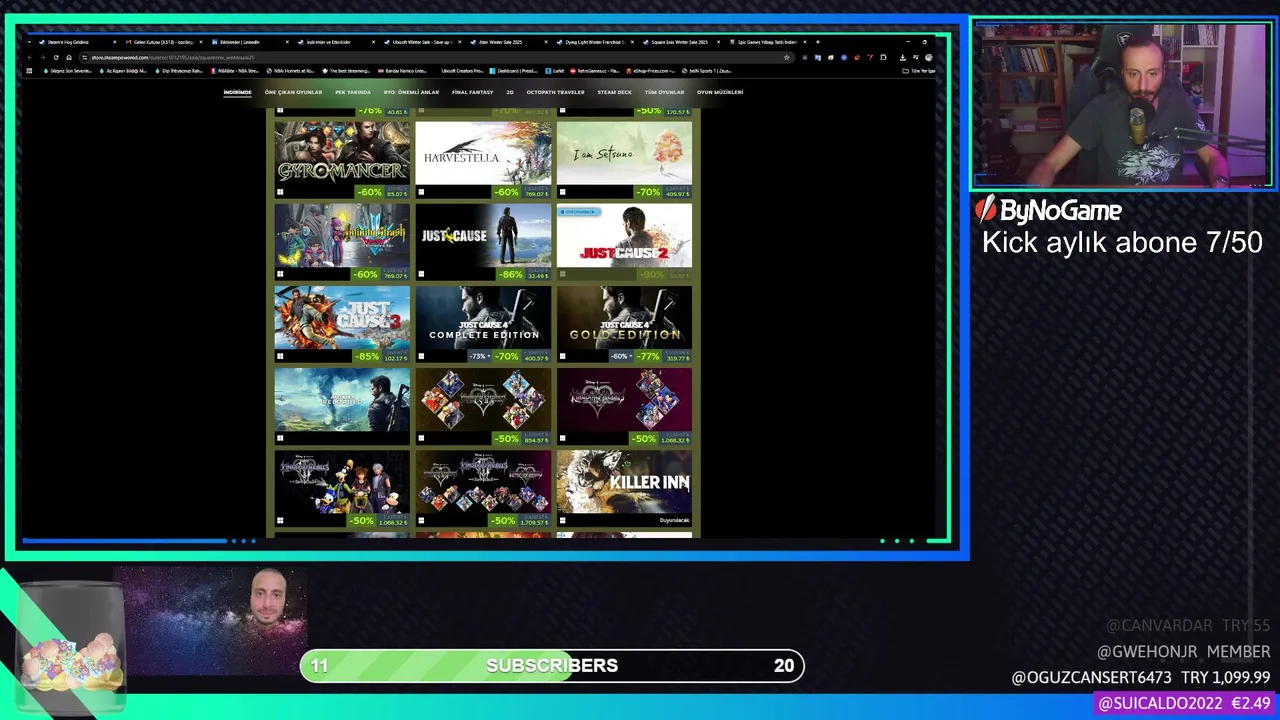Viewport: 1280px width, 720px height.
Task: Click the -70% discount on I am Setsuna
Action: pos(650,192)
